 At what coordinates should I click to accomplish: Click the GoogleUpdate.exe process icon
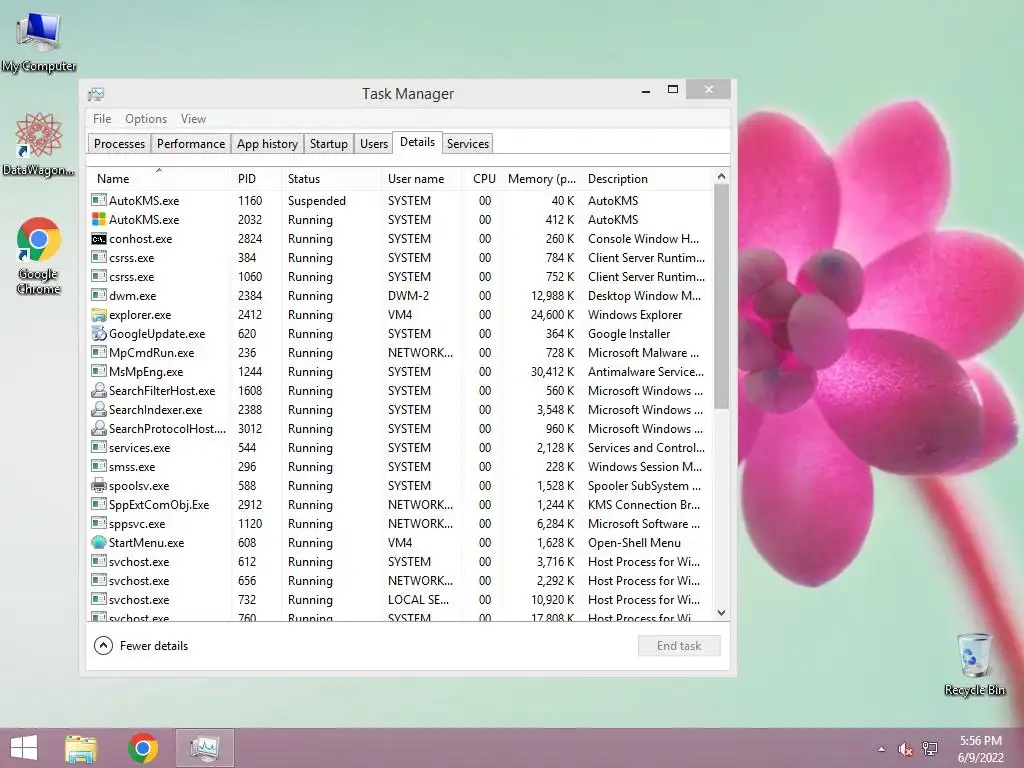pyautogui.click(x=99, y=334)
